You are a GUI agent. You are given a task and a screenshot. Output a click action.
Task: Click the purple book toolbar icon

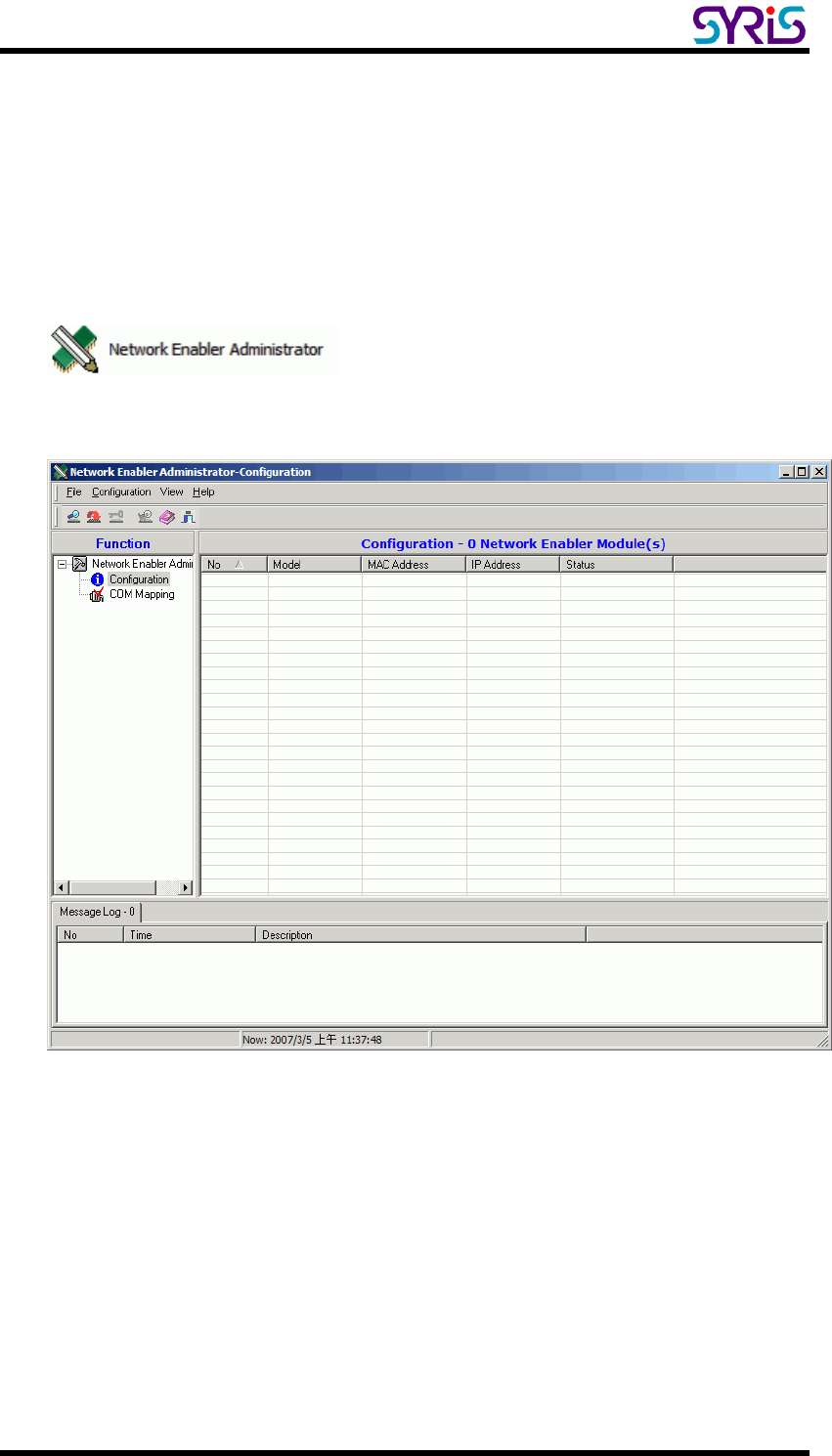click(x=166, y=517)
